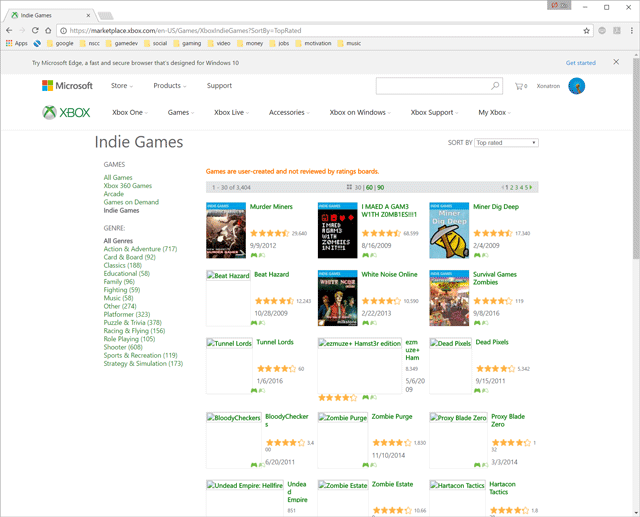Click the Xbox logo
The image size is (640, 517).
pos(66,113)
